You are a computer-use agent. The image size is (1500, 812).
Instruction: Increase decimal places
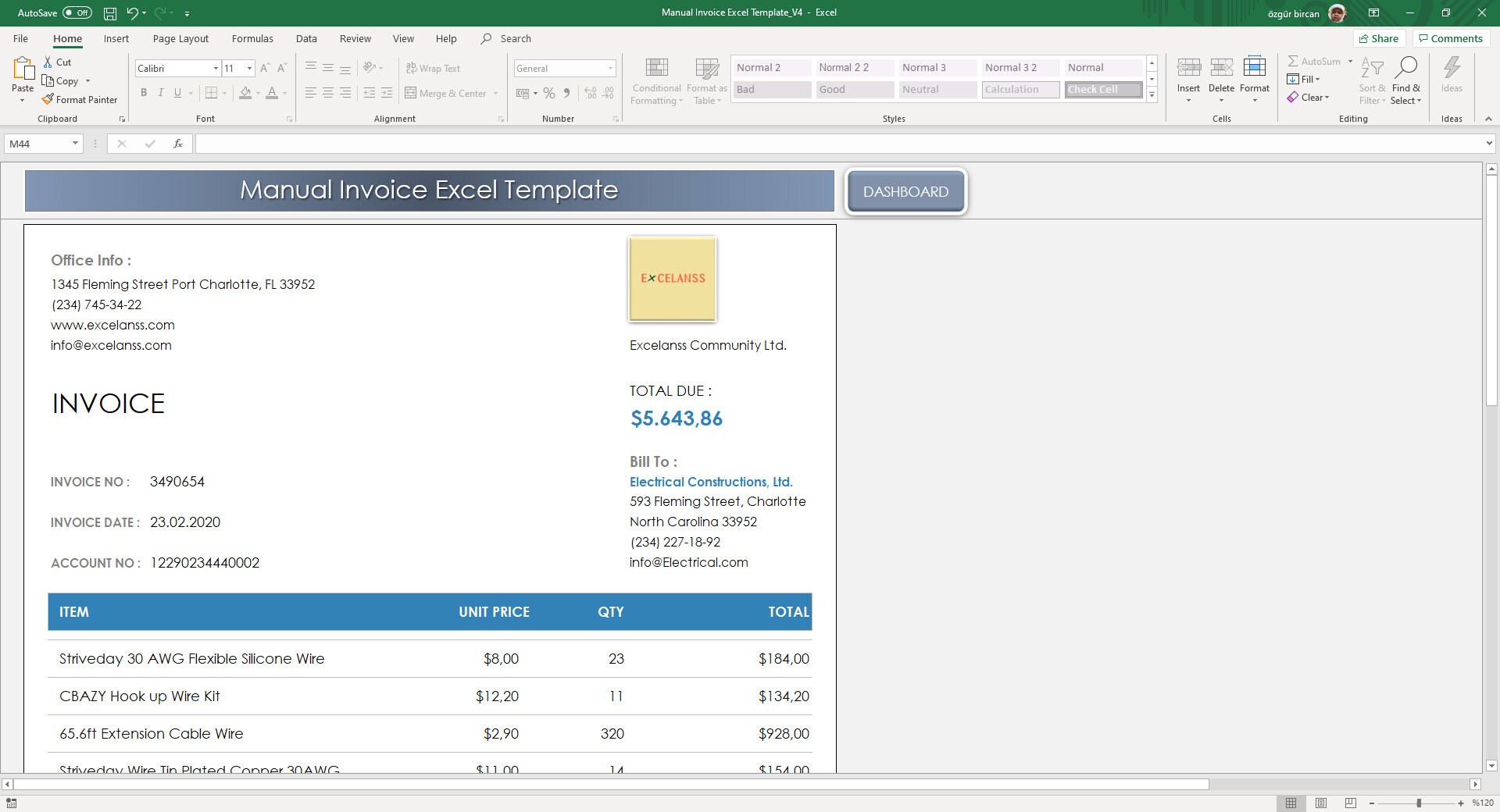click(590, 93)
